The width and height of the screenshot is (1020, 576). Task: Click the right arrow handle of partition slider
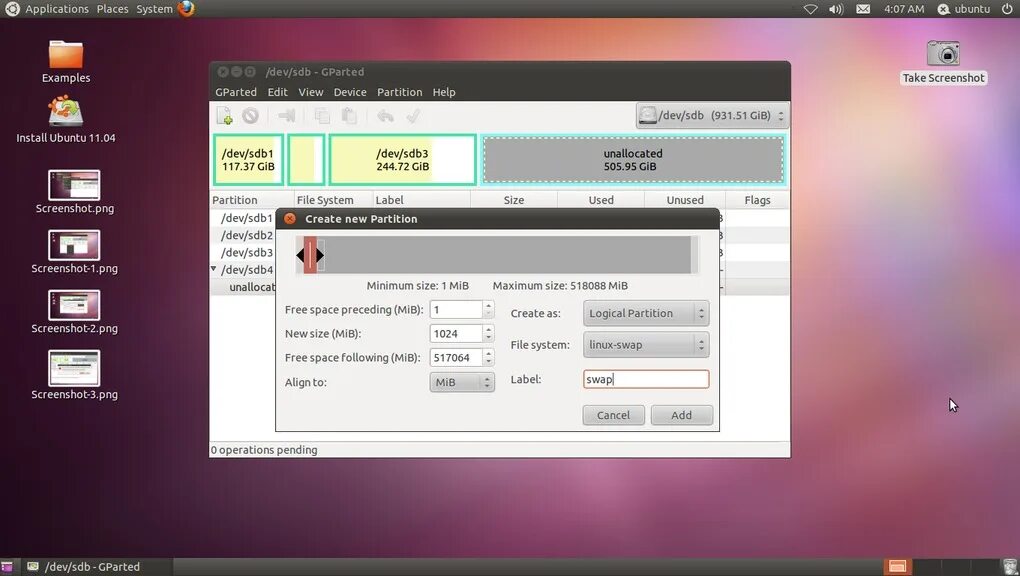pyautogui.click(x=320, y=255)
